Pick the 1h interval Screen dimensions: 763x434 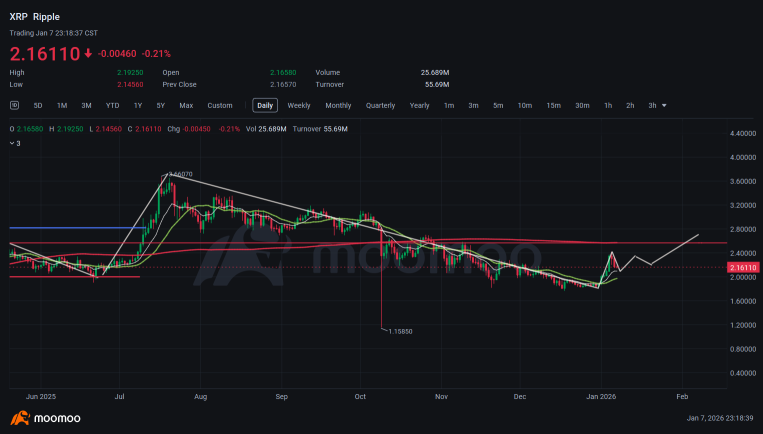click(608, 106)
